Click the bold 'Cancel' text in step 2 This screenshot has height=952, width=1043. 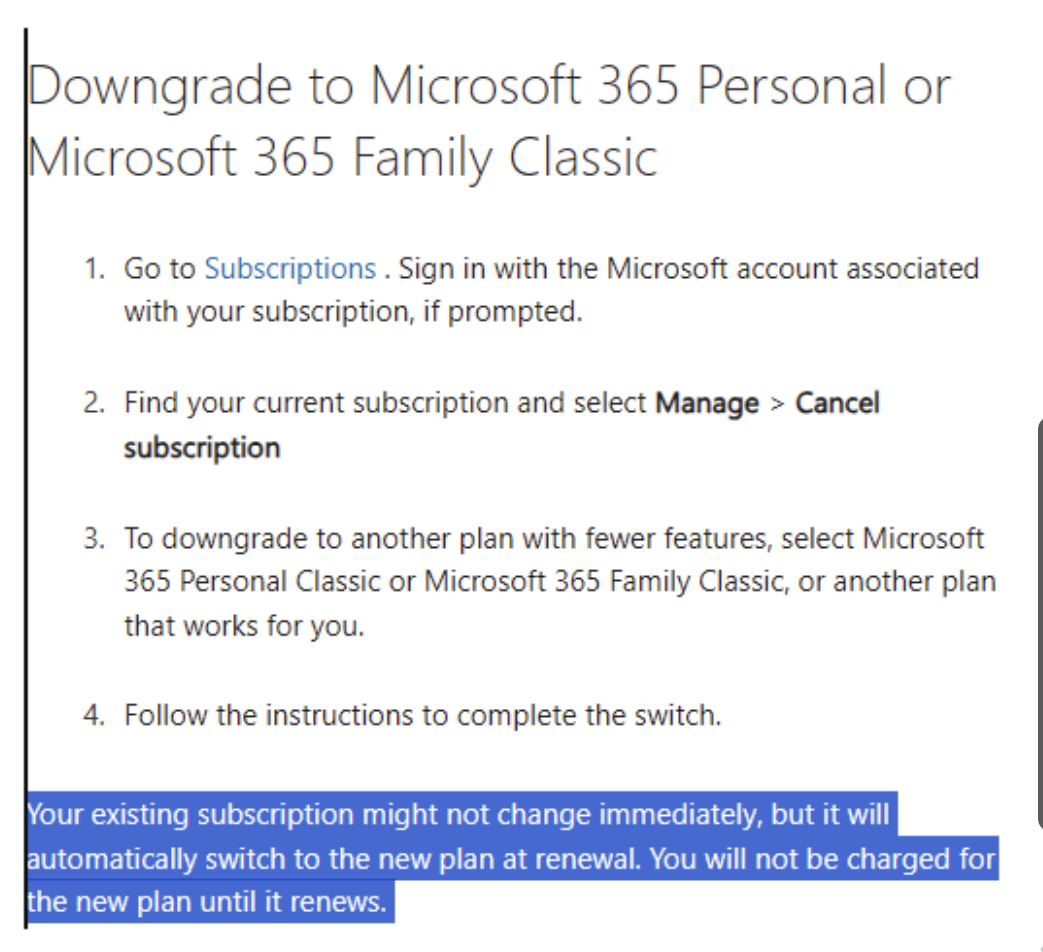(x=837, y=403)
